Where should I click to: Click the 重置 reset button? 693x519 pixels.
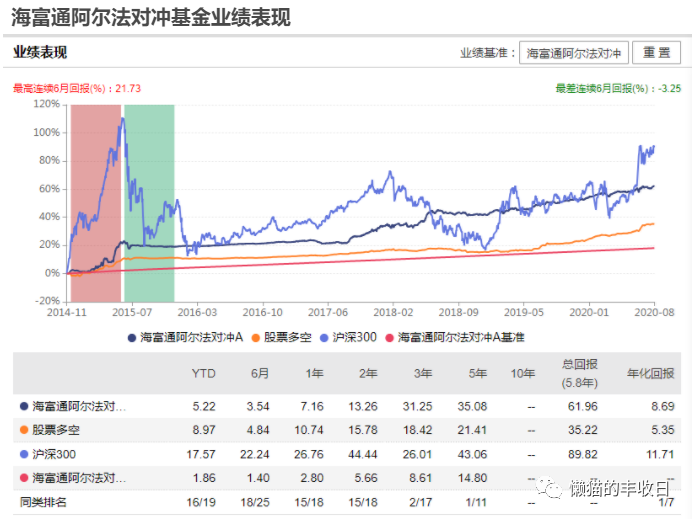pyautogui.click(x=656, y=53)
